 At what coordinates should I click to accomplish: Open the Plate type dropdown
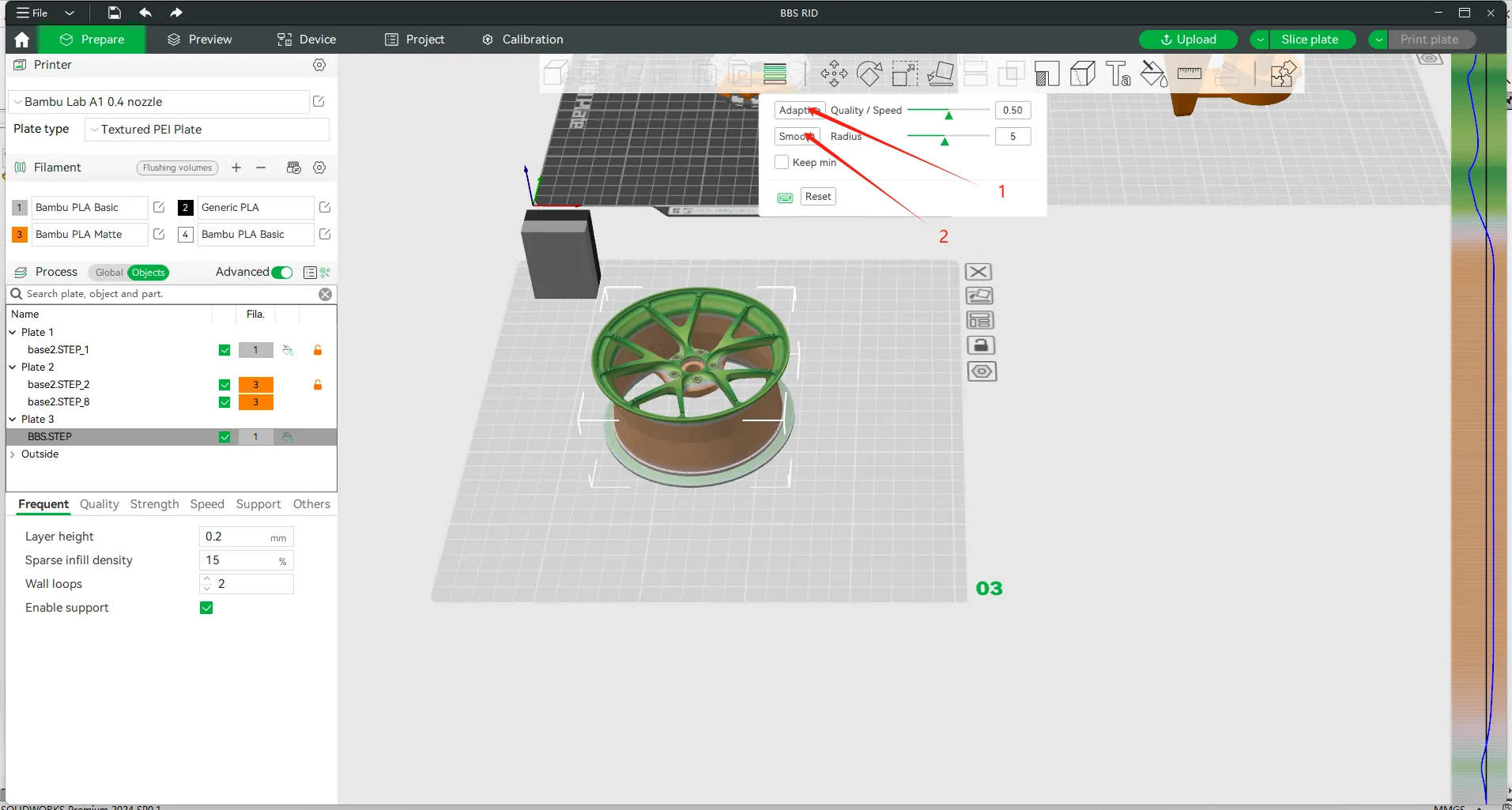[207, 130]
